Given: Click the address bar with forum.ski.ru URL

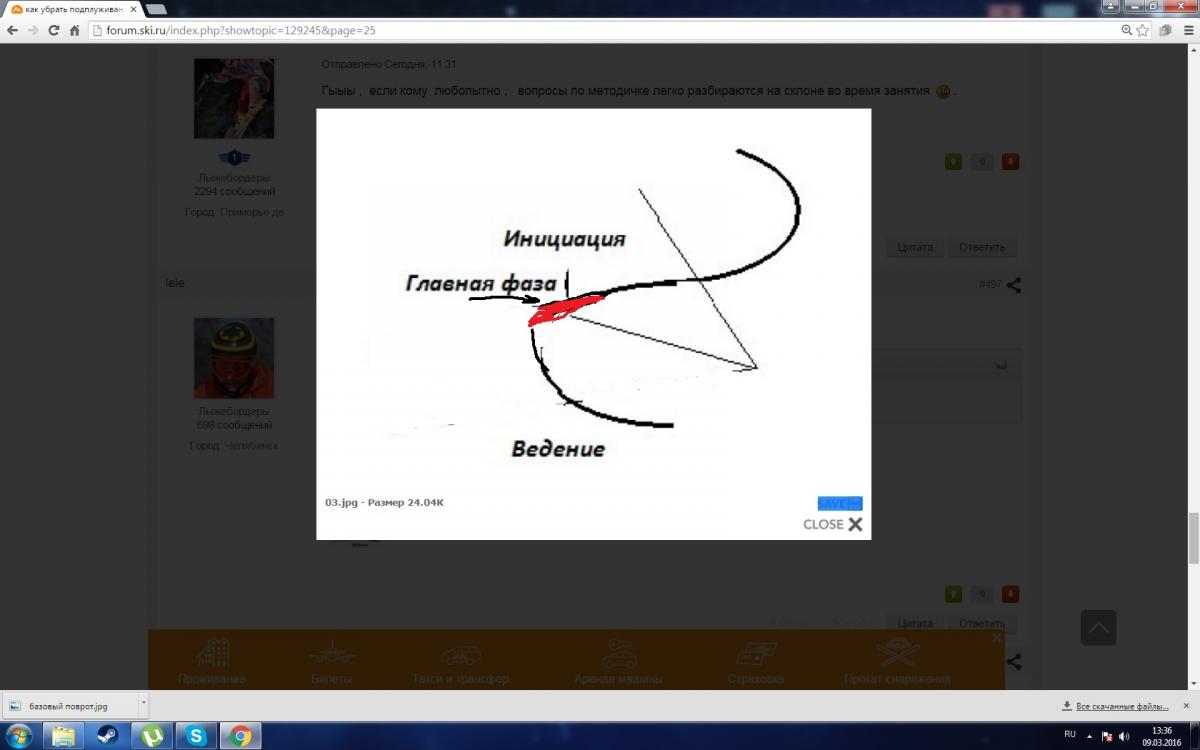Looking at the screenshot, I should click(600, 30).
